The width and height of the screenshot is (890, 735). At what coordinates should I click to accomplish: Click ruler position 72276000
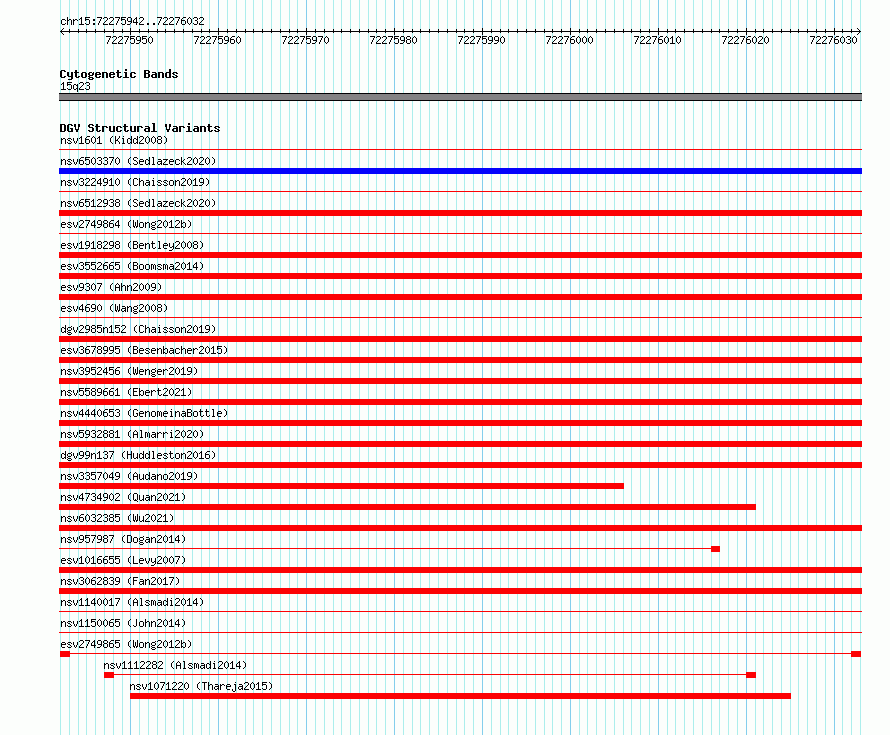click(569, 40)
